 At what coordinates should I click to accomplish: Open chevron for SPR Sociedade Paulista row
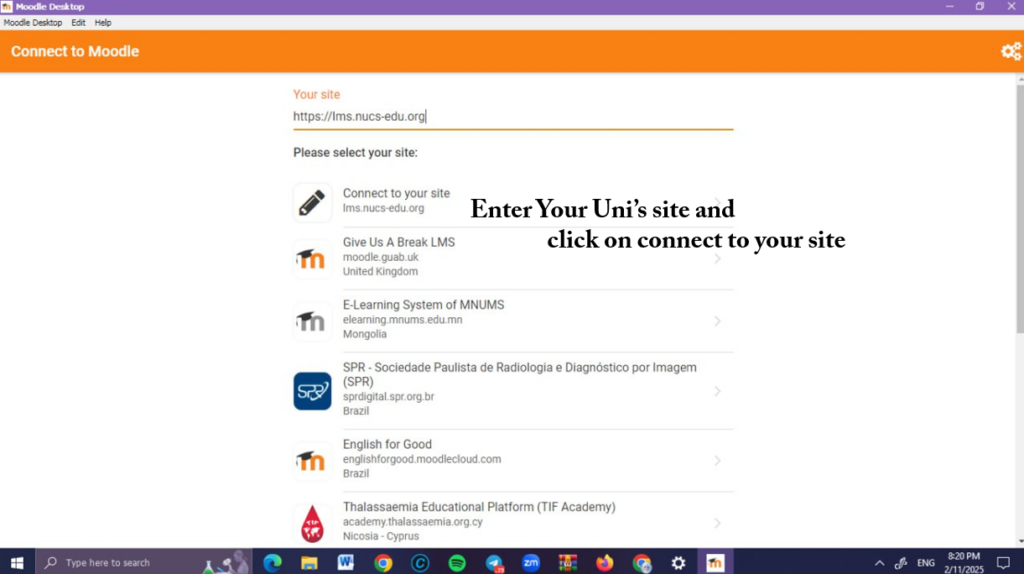click(717, 391)
